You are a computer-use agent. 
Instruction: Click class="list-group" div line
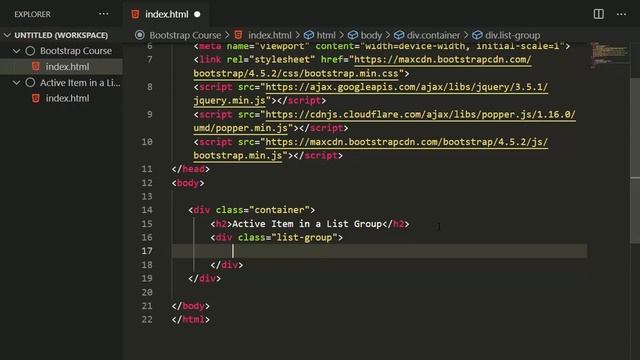277,238
